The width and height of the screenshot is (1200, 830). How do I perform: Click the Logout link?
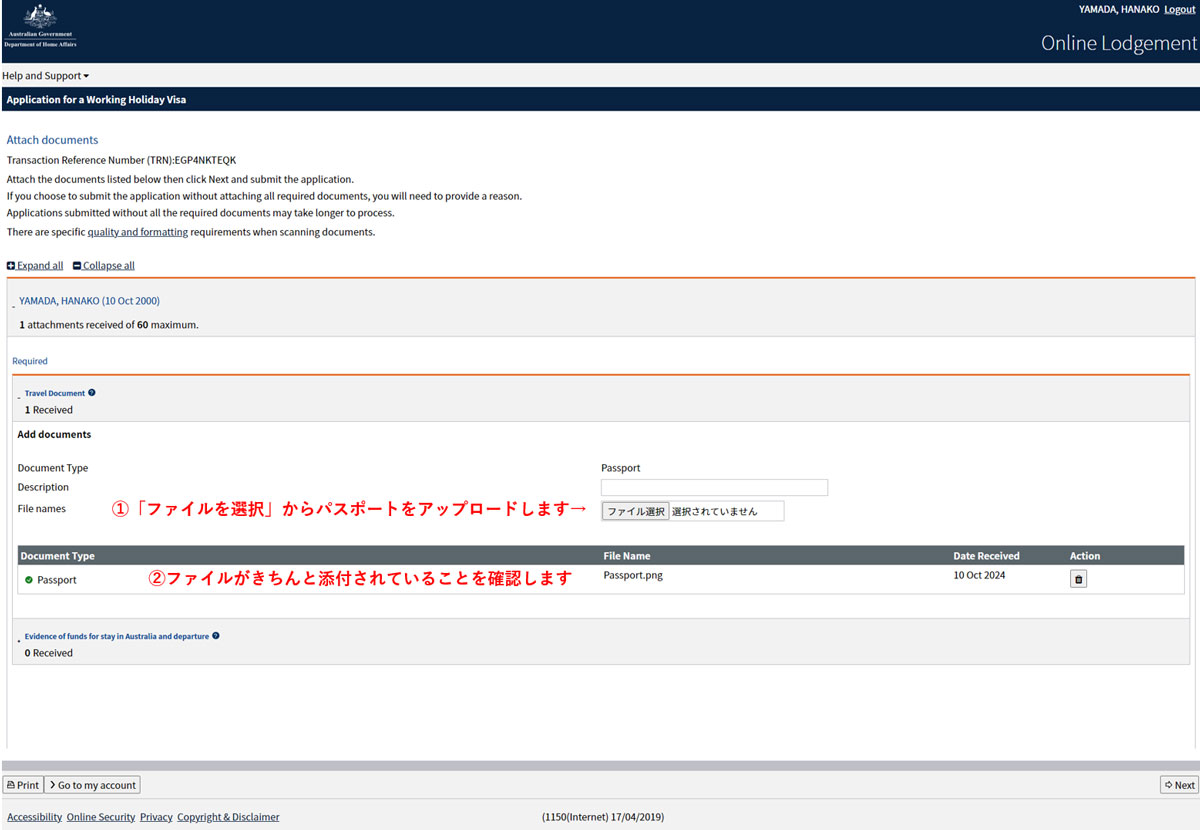coord(1179,9)
